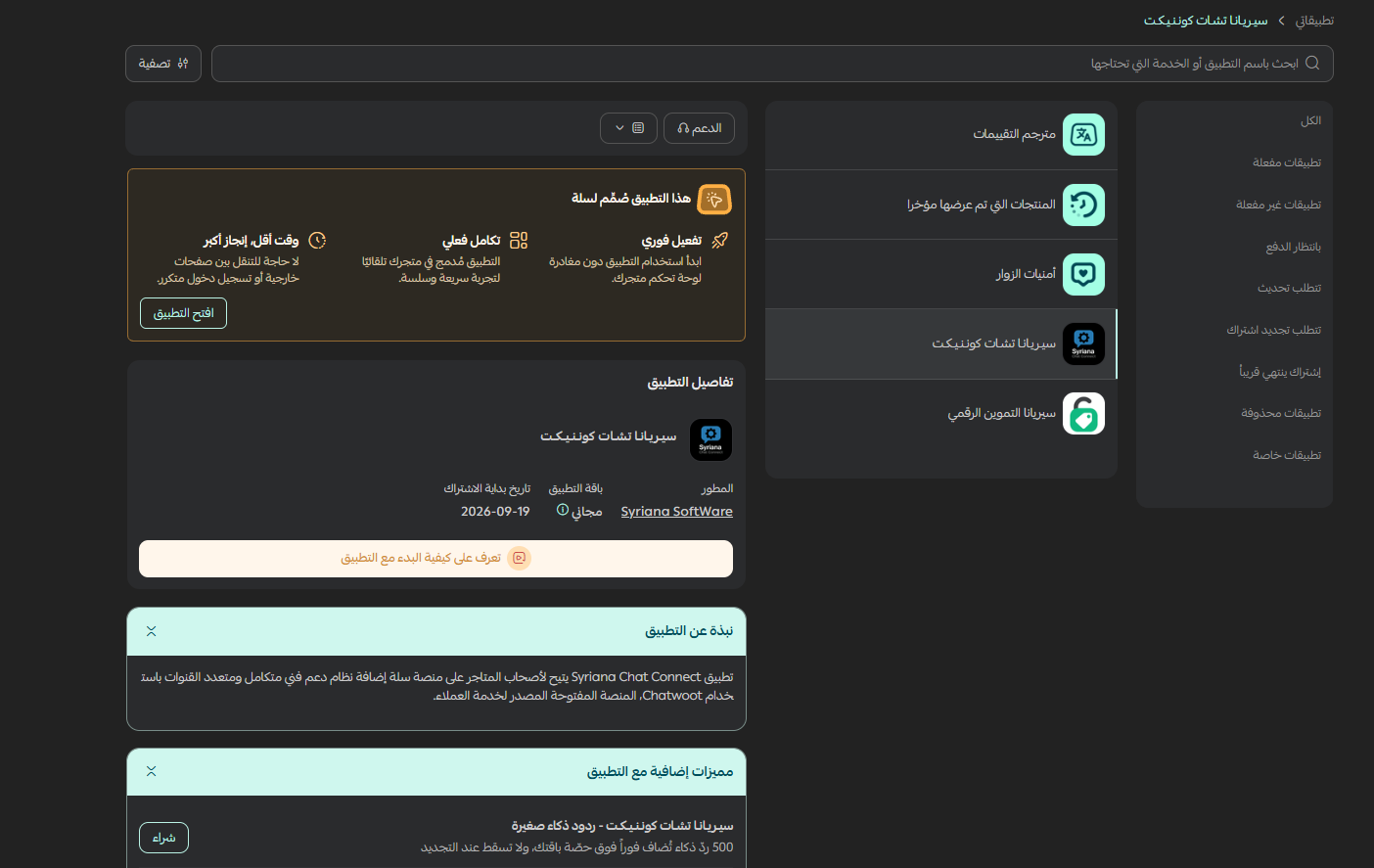Click سيريانا تشات كونيكت icon in app list
The image size is (1374, 868).
tap(1083, 343)
